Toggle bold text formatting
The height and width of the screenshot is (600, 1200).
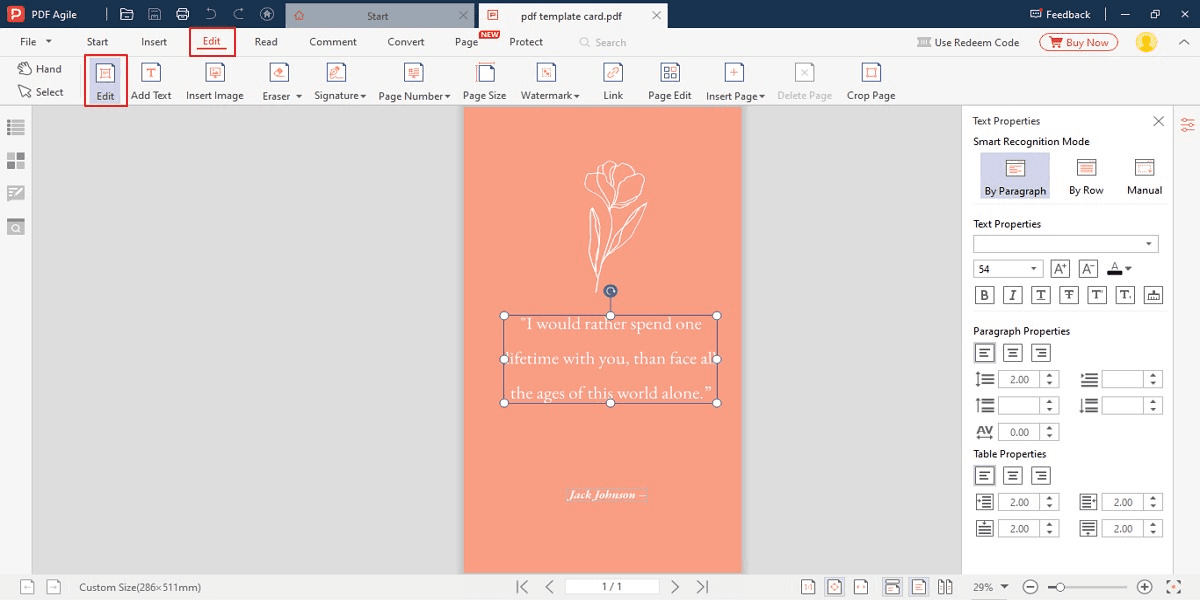[985, 295]
